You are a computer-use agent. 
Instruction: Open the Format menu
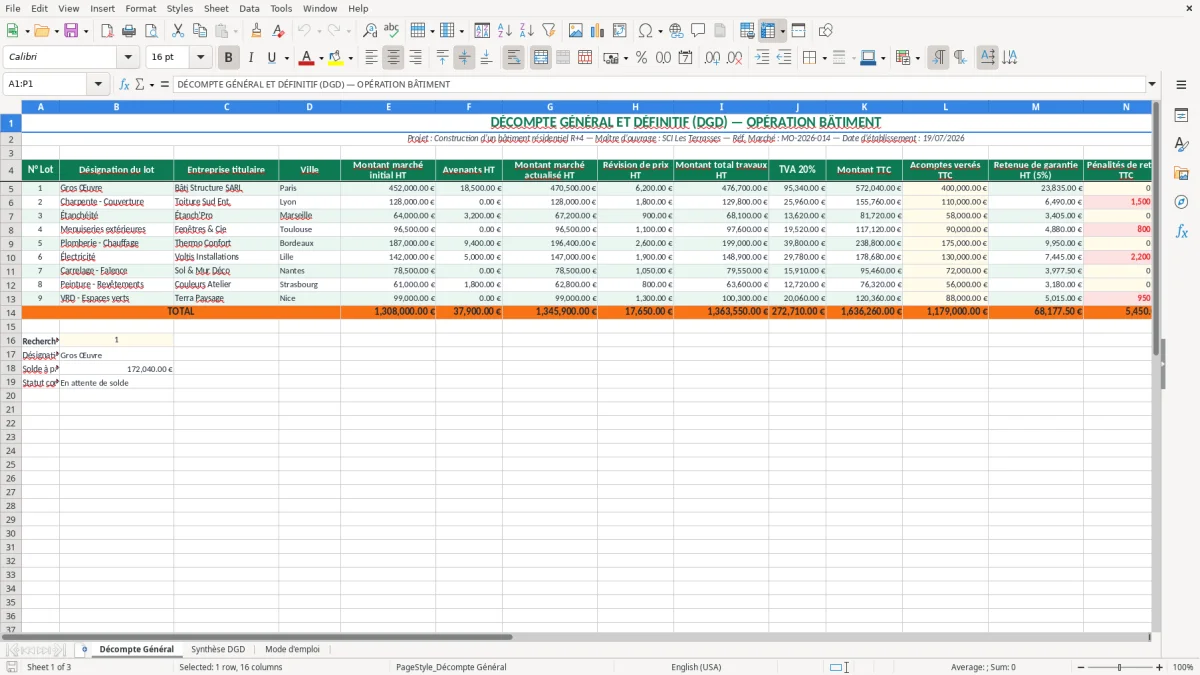(x=140, y=8)
